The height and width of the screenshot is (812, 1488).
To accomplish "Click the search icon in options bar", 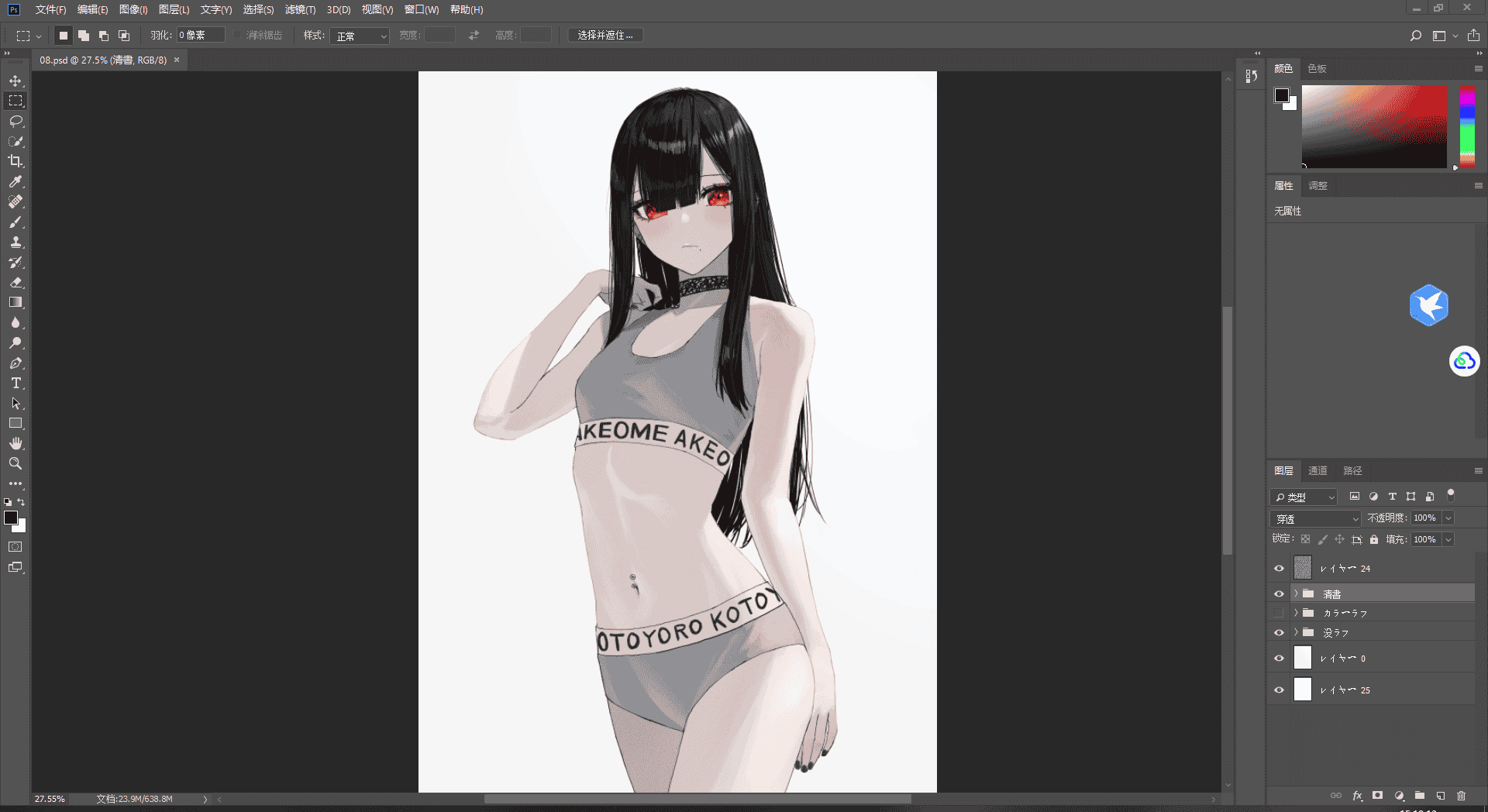I will pos(1416,36).
